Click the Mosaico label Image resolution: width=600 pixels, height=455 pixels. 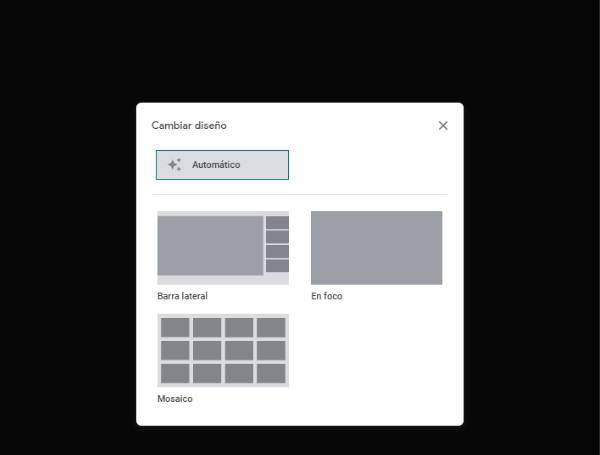(175, 399)
